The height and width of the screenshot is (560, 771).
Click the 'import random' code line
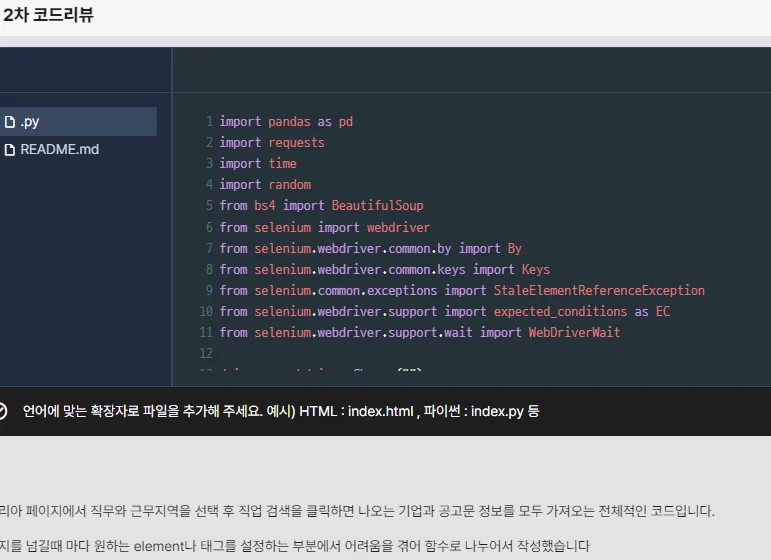[x=265, y=185]
